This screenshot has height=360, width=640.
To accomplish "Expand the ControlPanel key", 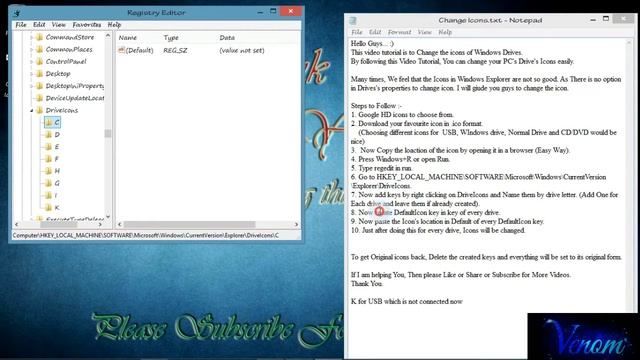I will [31, 62].
